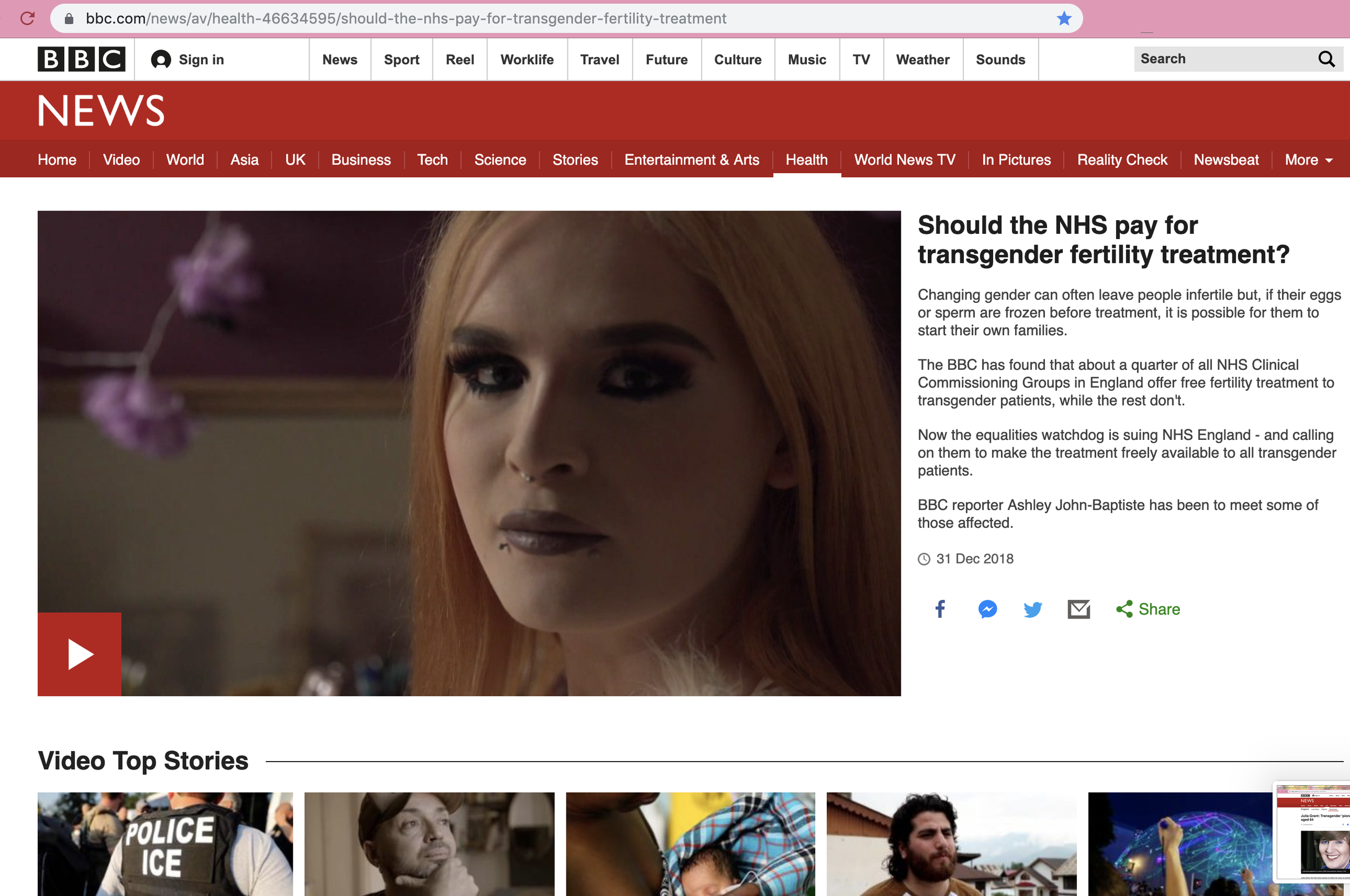Viewport: 1350px width, 896px height.
Task: Open Weather in the top BBC menu
Action: coord(922,59)
